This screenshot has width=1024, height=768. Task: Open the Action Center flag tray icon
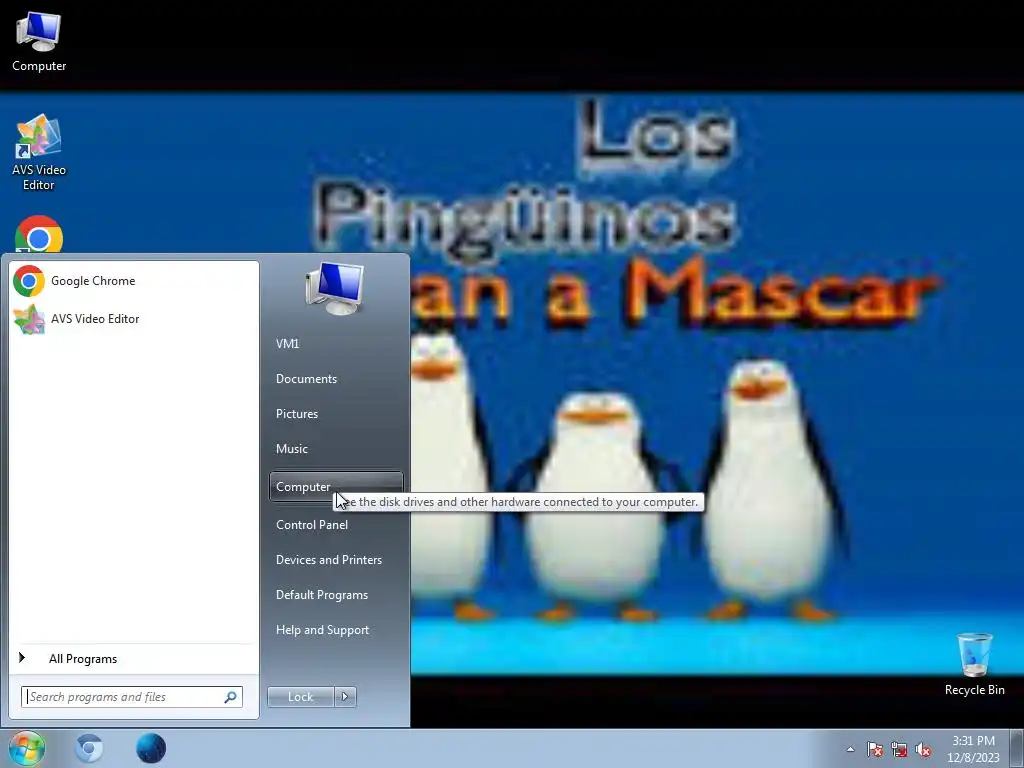(875, 749)
